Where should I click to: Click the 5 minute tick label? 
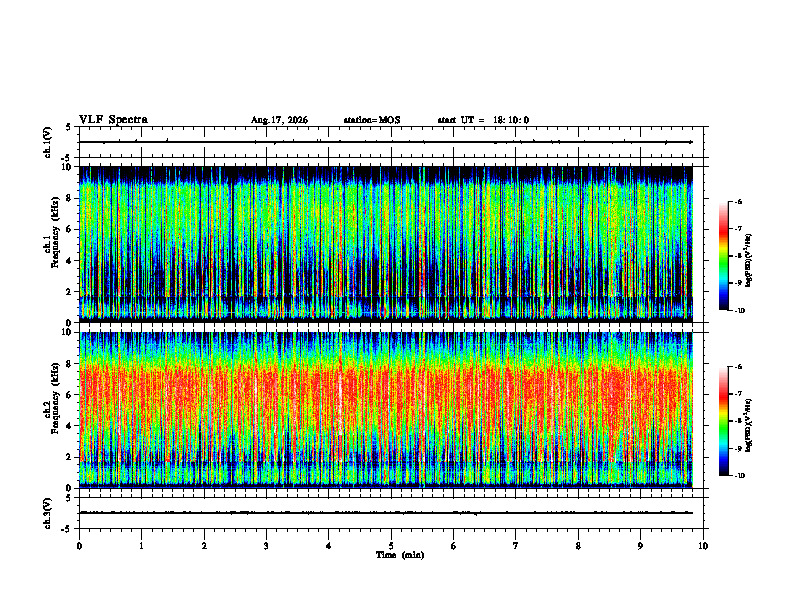[391, 546]
